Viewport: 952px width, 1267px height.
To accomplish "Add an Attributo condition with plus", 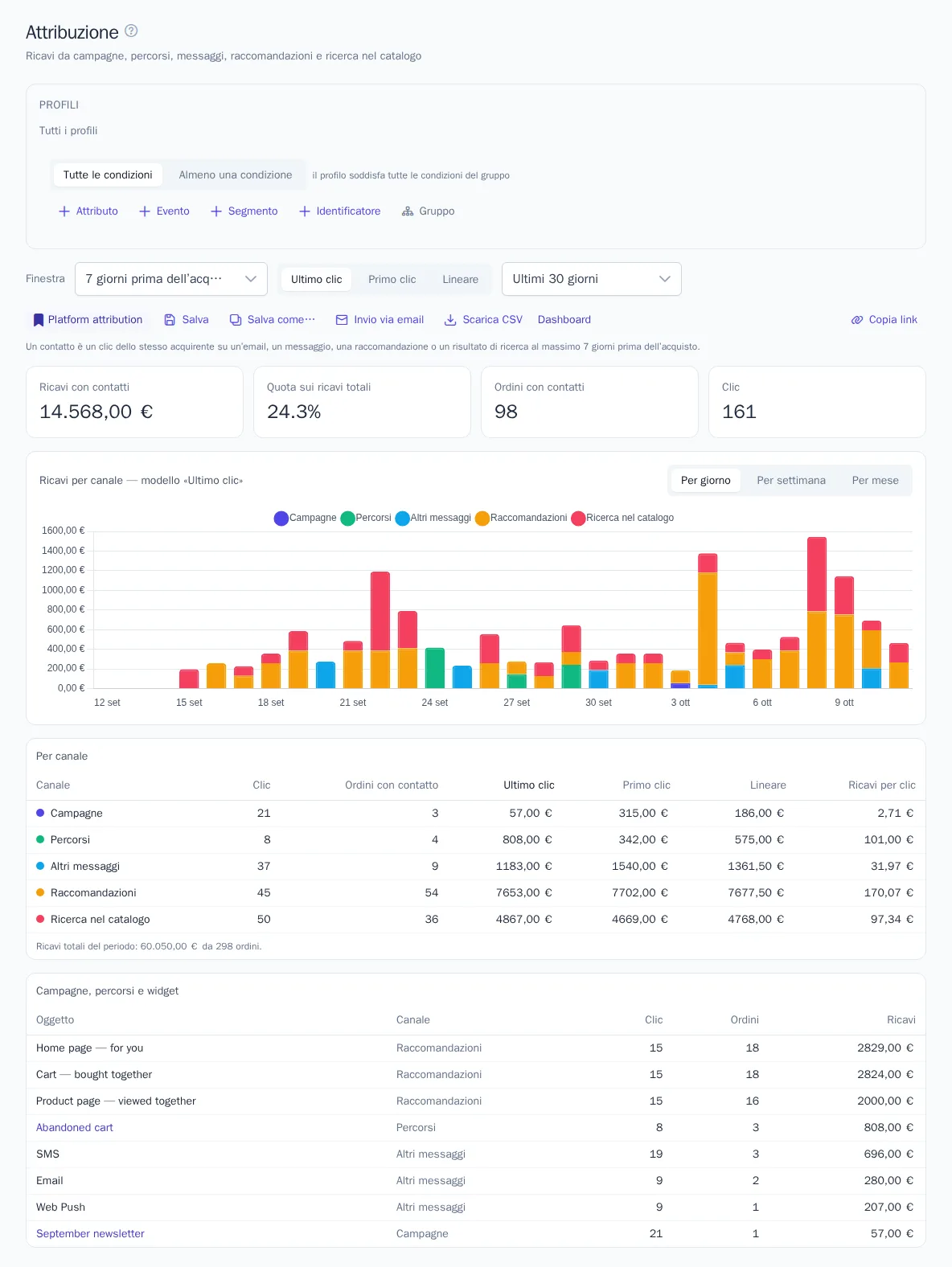I will 88,211.
